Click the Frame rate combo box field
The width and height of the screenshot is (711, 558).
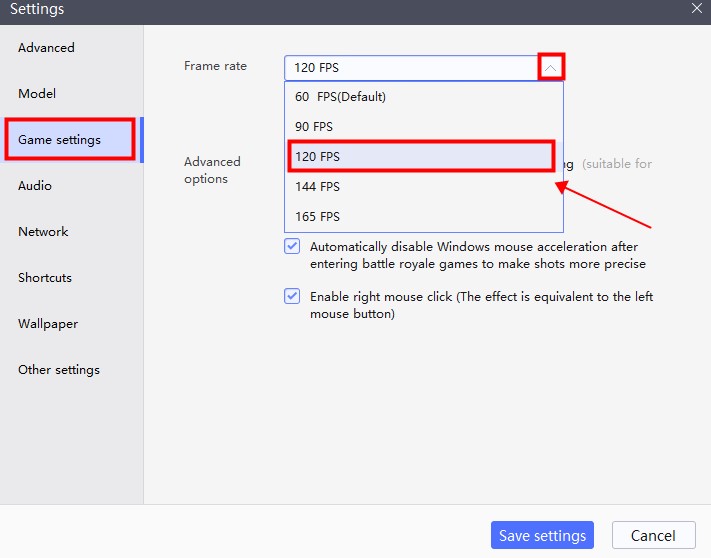tap(424, 68)
